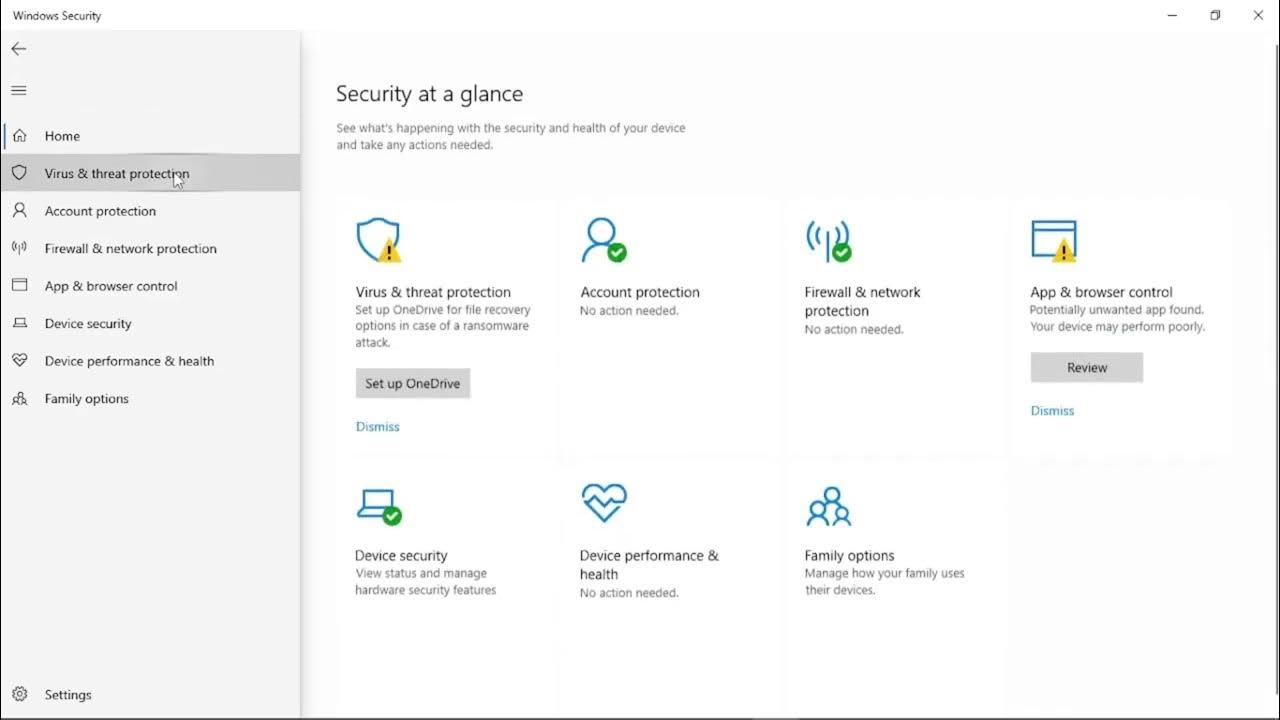Open the Account protection person tile icon
Screen dimensions: 1280x720
pyautogui.click(x=602, y=241)
